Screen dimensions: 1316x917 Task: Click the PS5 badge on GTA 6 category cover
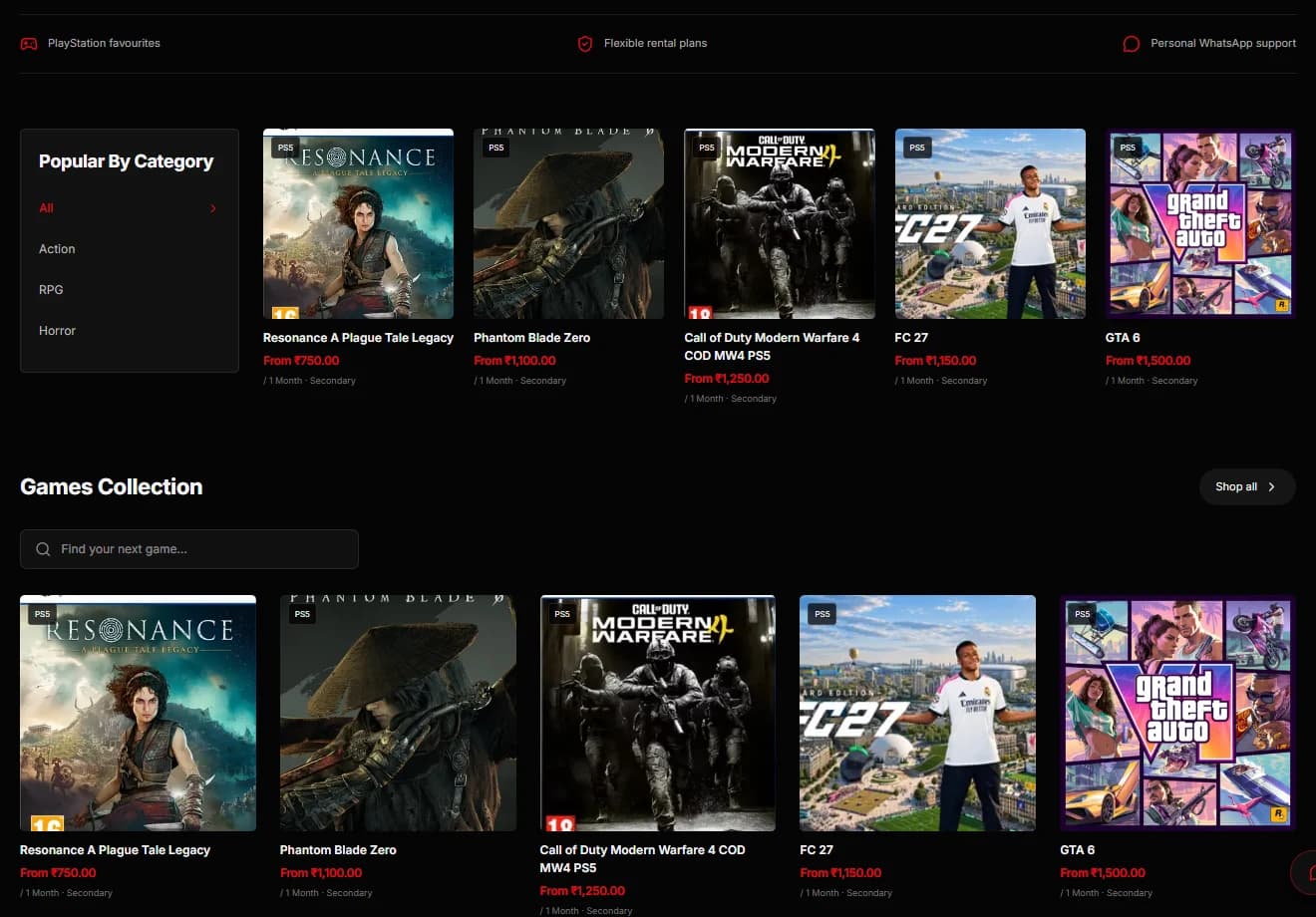pyautogui.click(x=1128, y=148)
